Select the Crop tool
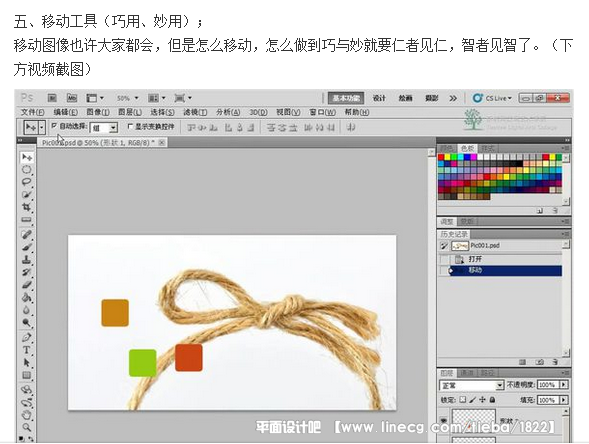Viewport: 589px width, 444px height. (27, 207)
